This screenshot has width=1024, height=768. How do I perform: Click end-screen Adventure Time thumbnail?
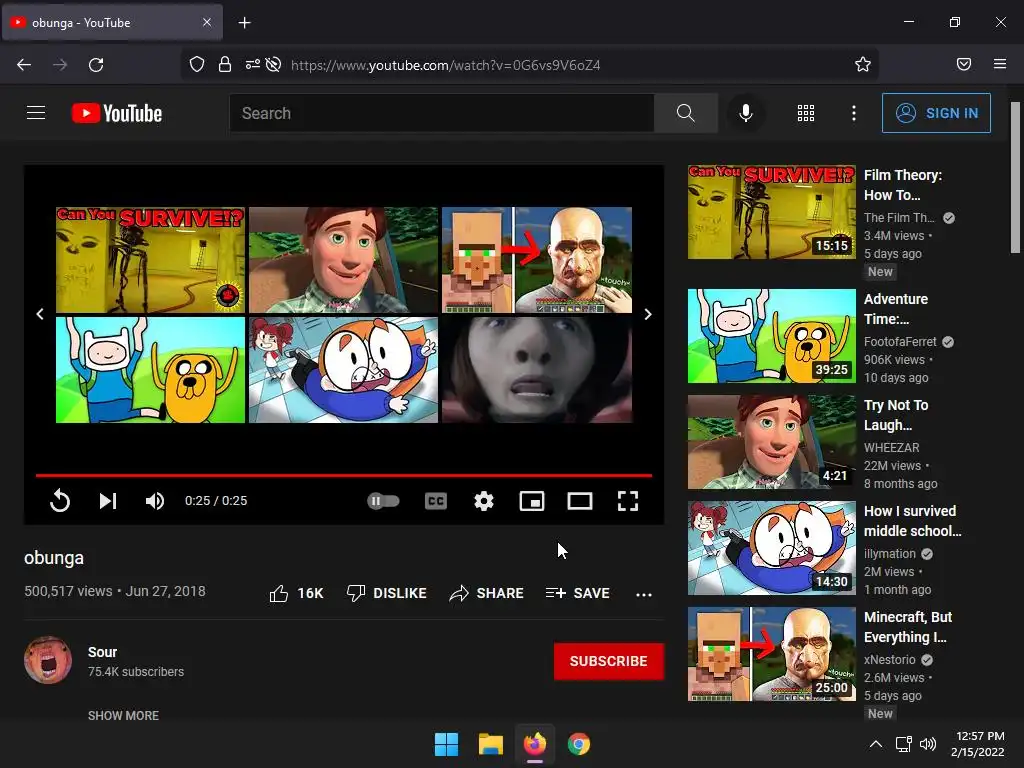pos(150,370)
